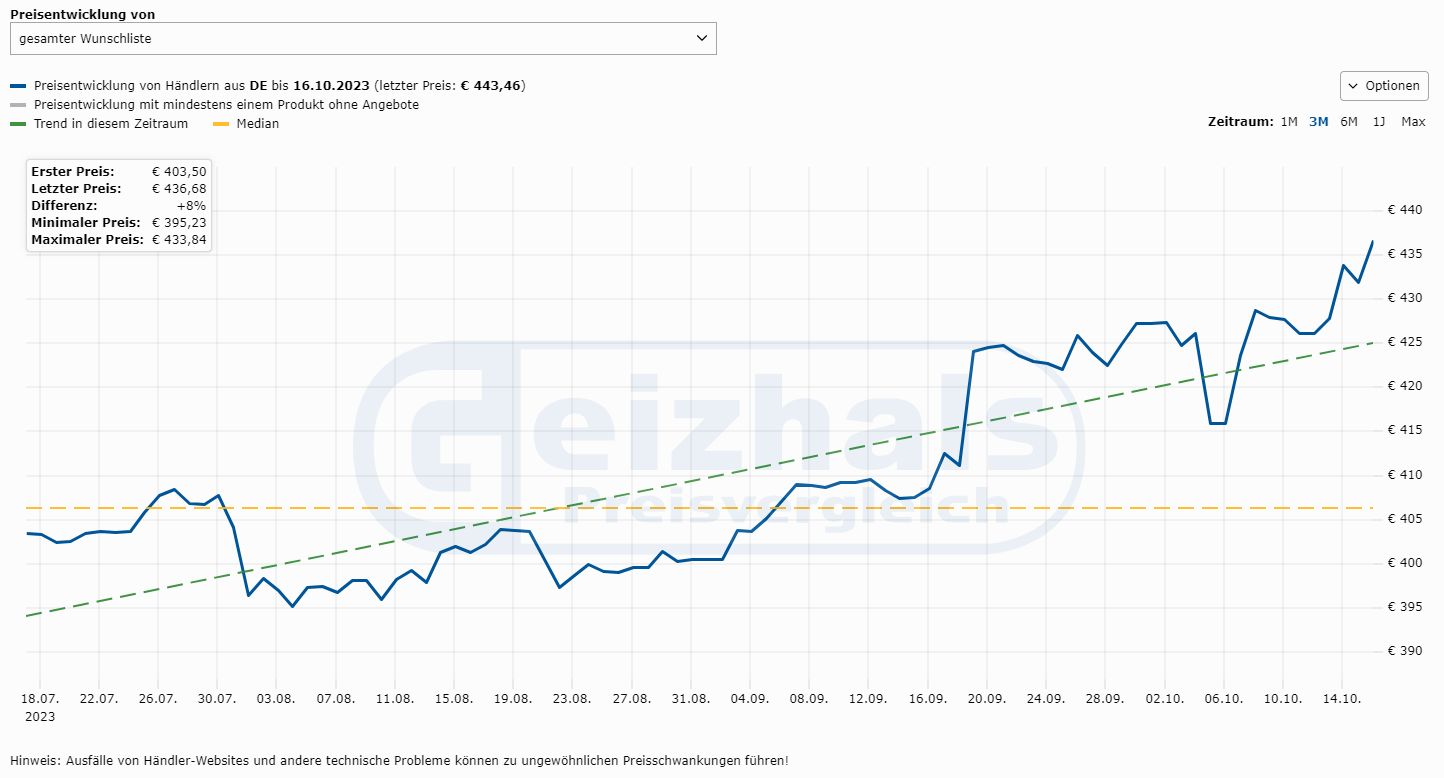The image size is (1444, 778).
Task: Open the gesamter Wunschliste dropdown
Action: pos(362,39)
